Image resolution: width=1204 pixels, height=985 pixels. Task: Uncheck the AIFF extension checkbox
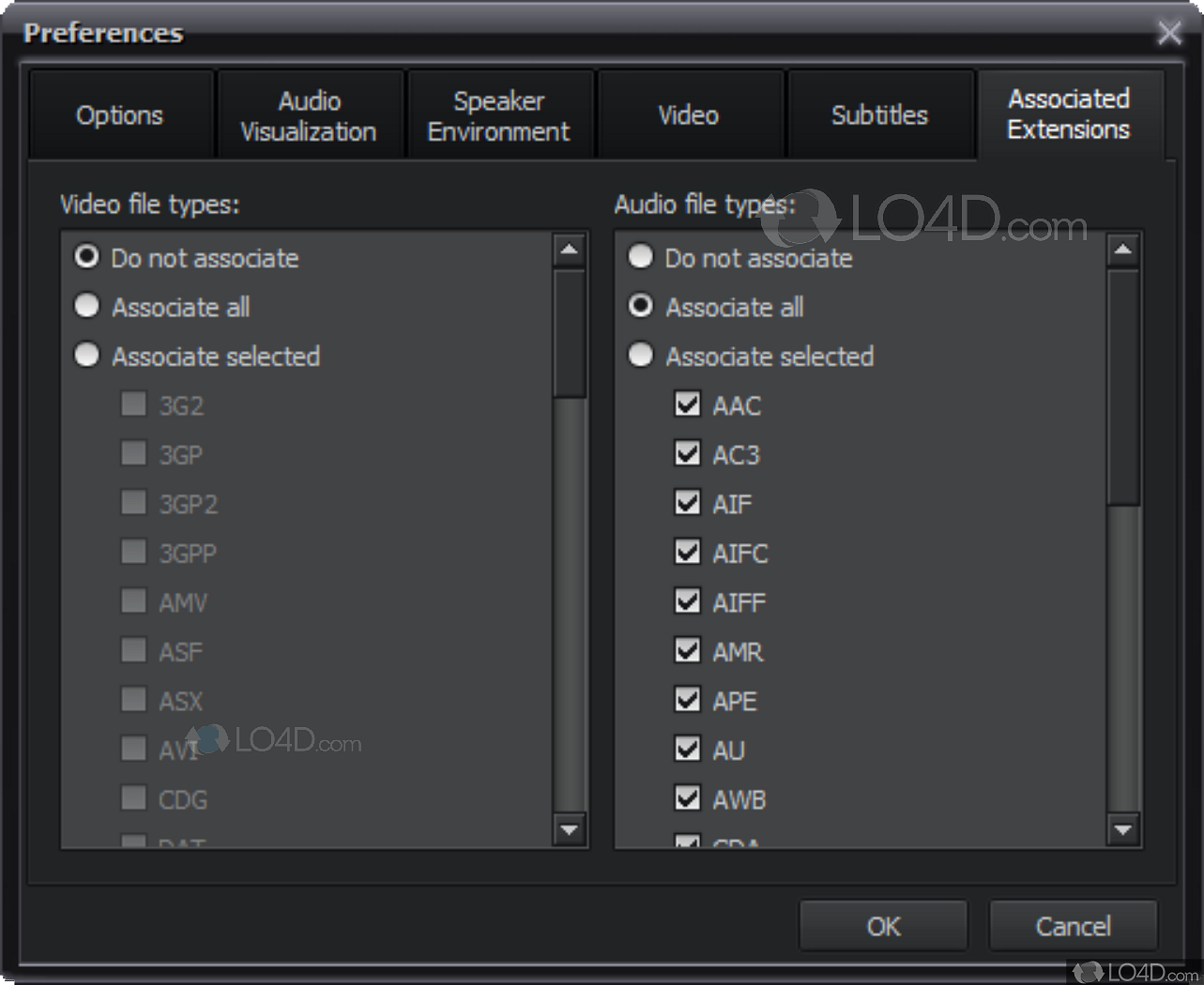tap(687, 600)
